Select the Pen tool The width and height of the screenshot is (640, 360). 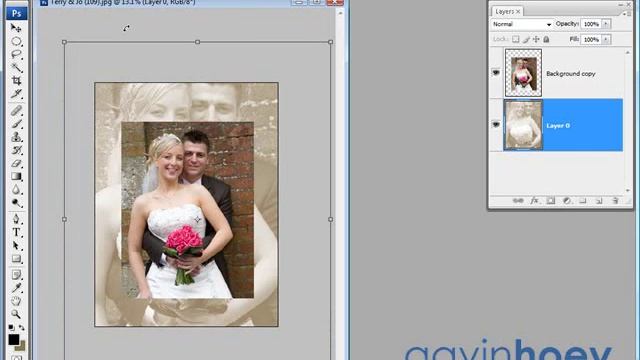coord(16,219)
